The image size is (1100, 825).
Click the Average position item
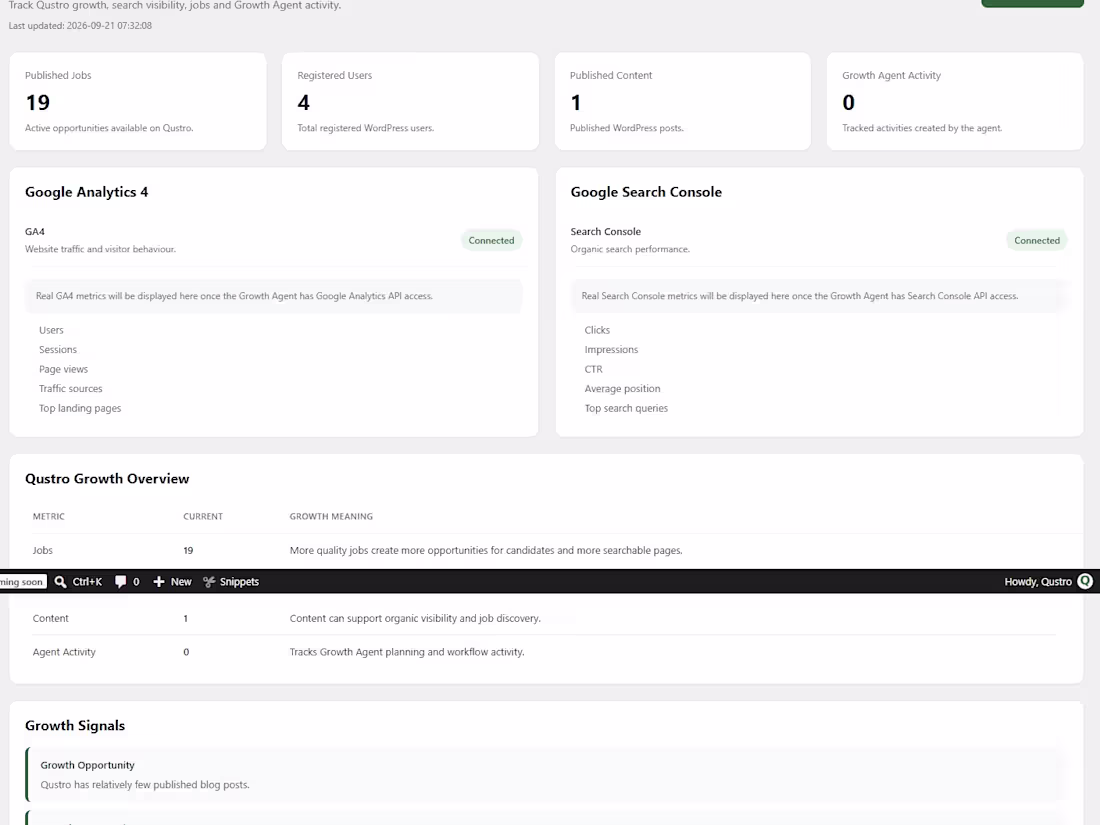point(622,389)
